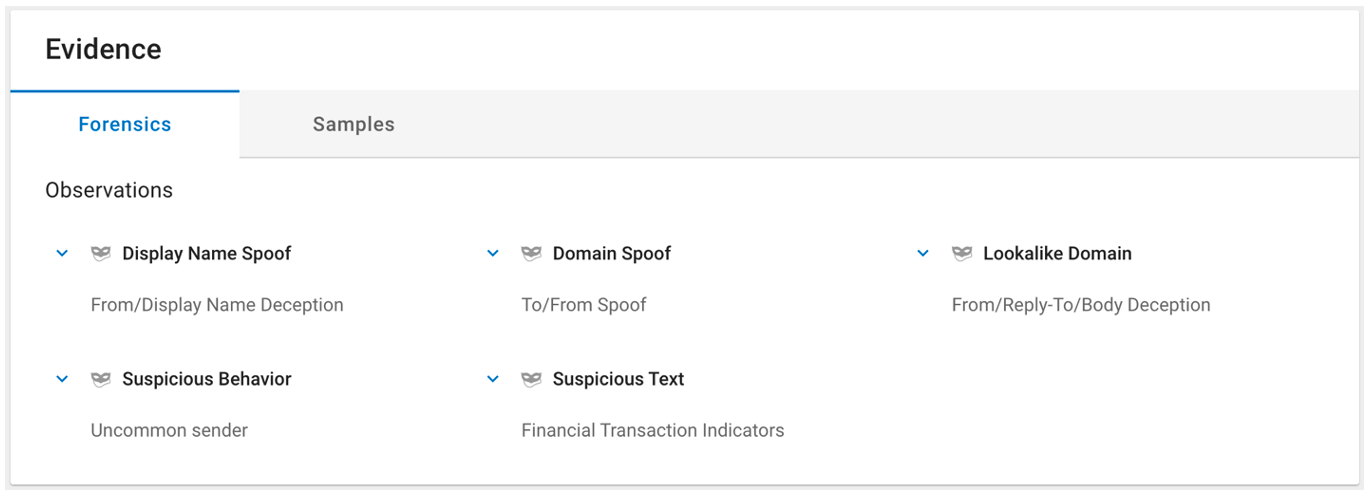
Task: Click the mask icon beside Suspicious Text
Action: (x=532, y=380)
